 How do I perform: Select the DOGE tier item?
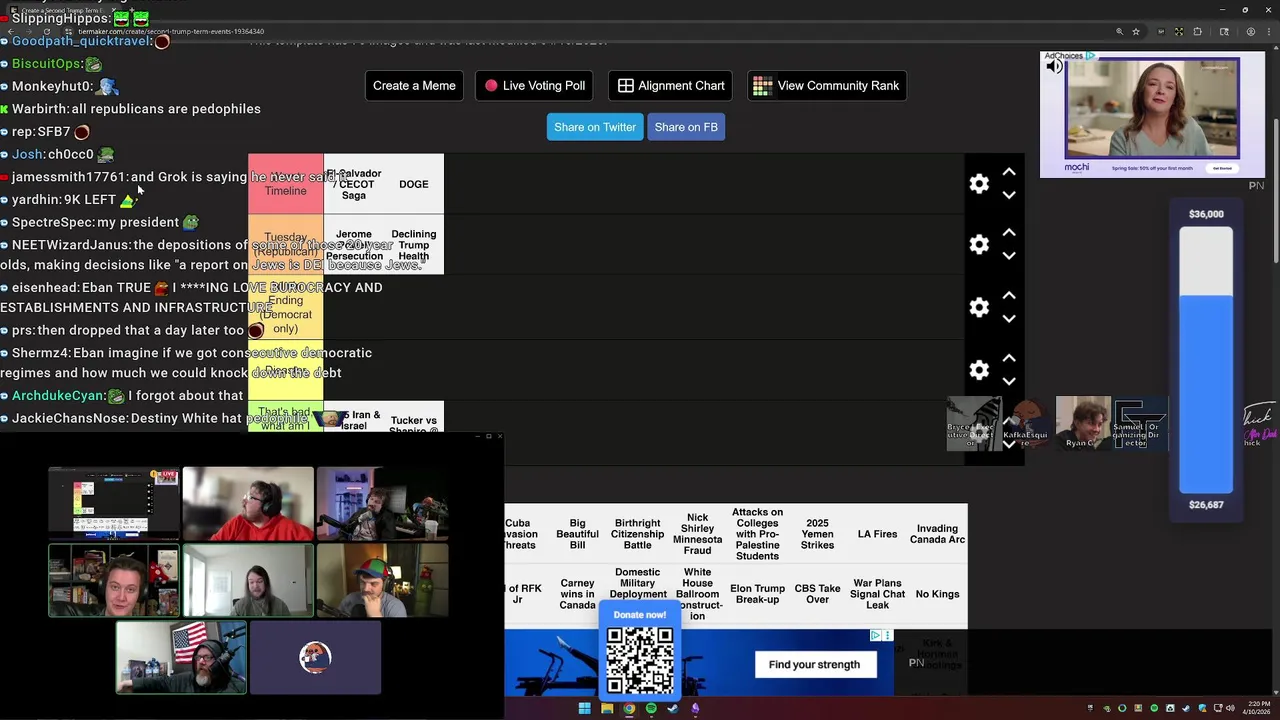click(414, 184)
